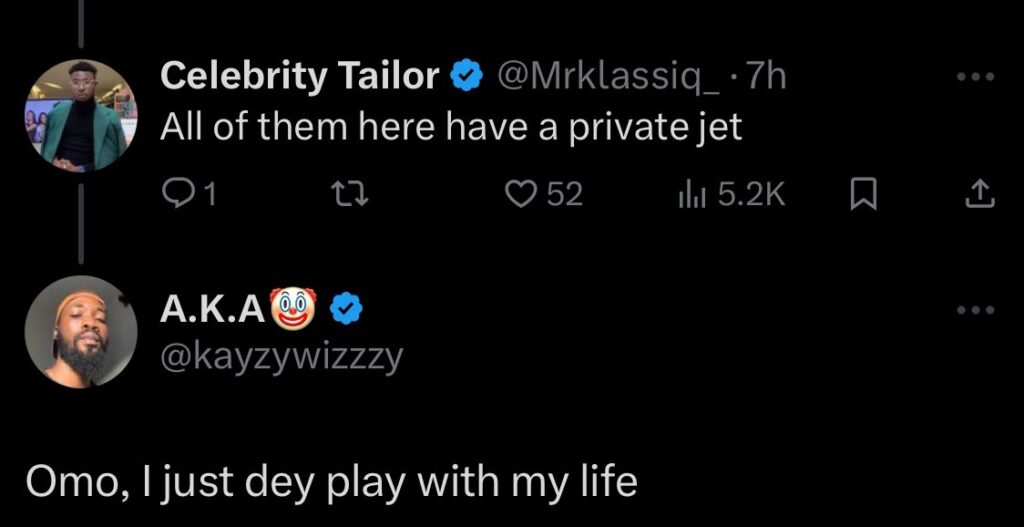Screen dimensions: 1024x527
Task: Open more options on A.K.A's tweet
Action: coord(975,310)
